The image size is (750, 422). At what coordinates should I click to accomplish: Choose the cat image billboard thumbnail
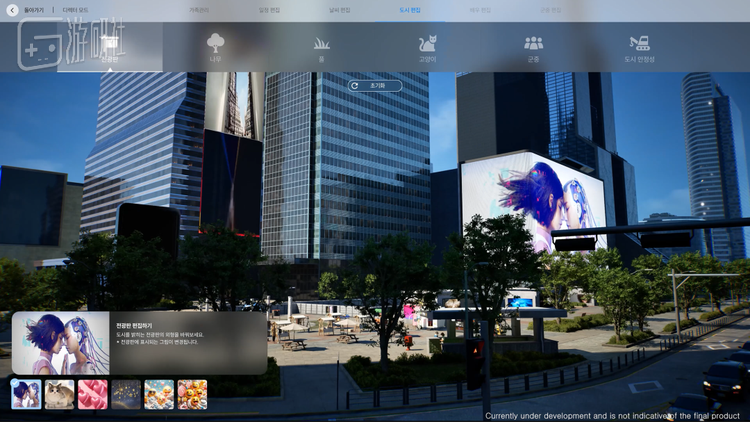click(59, 394)
